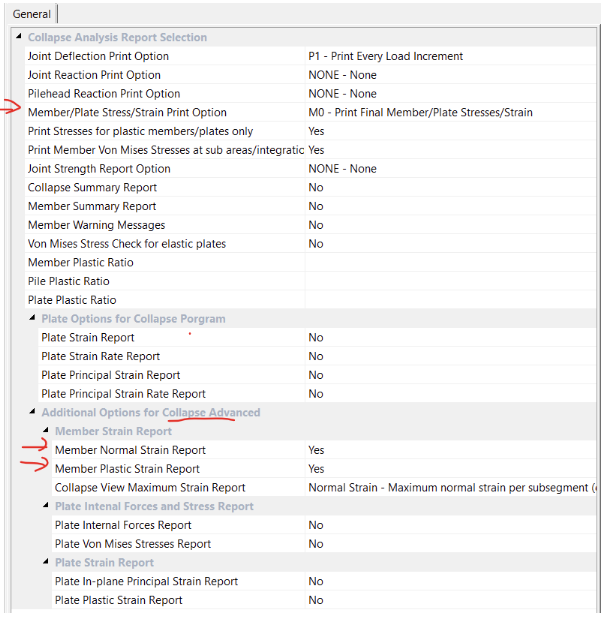This screenshot has width=605, height=621.
Task: Switch to the General tab
Action: click(32, 14)
